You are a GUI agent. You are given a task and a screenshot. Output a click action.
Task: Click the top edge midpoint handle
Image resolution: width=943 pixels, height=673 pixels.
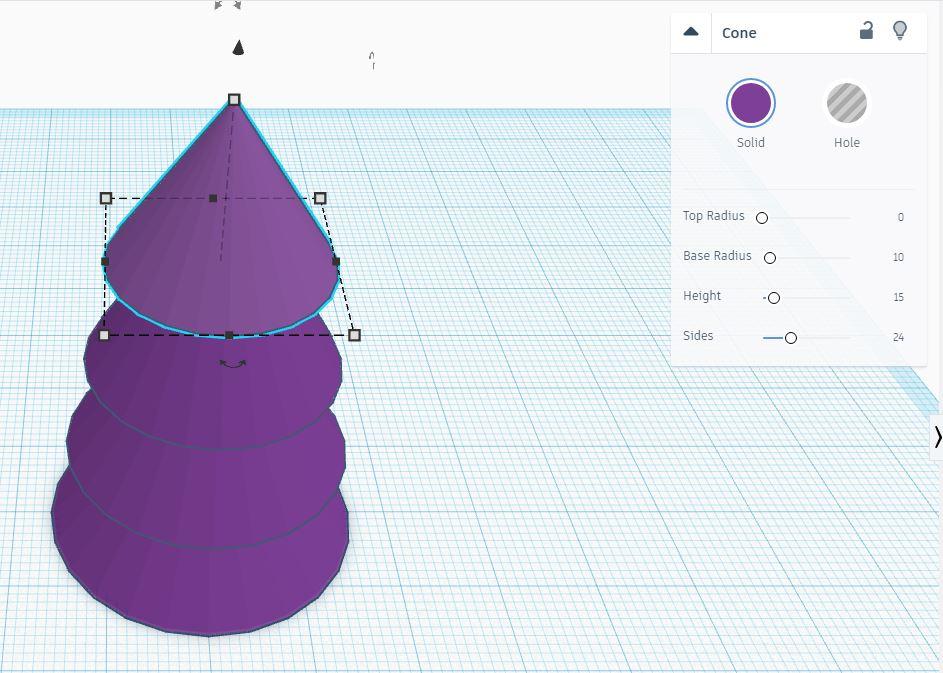tap(213, 198)
